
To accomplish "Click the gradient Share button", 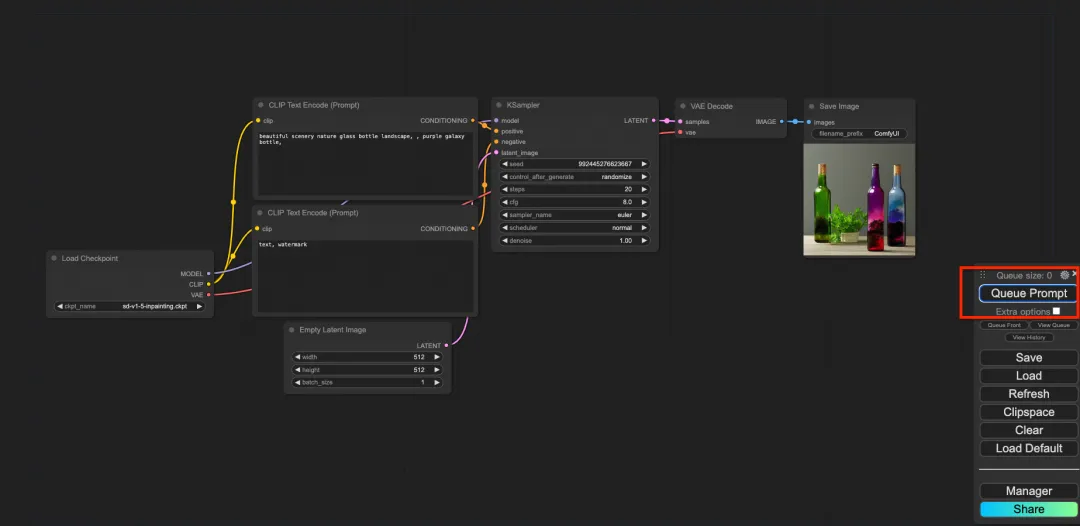I will tap(1028, 509).
